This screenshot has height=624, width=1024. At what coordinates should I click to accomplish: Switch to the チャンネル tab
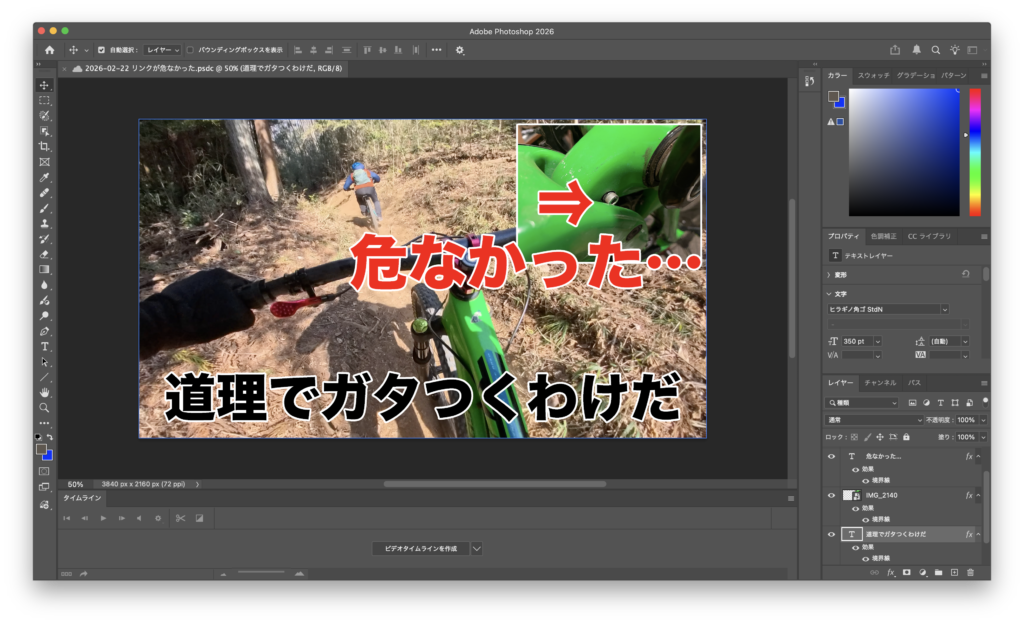coord(880,383)
